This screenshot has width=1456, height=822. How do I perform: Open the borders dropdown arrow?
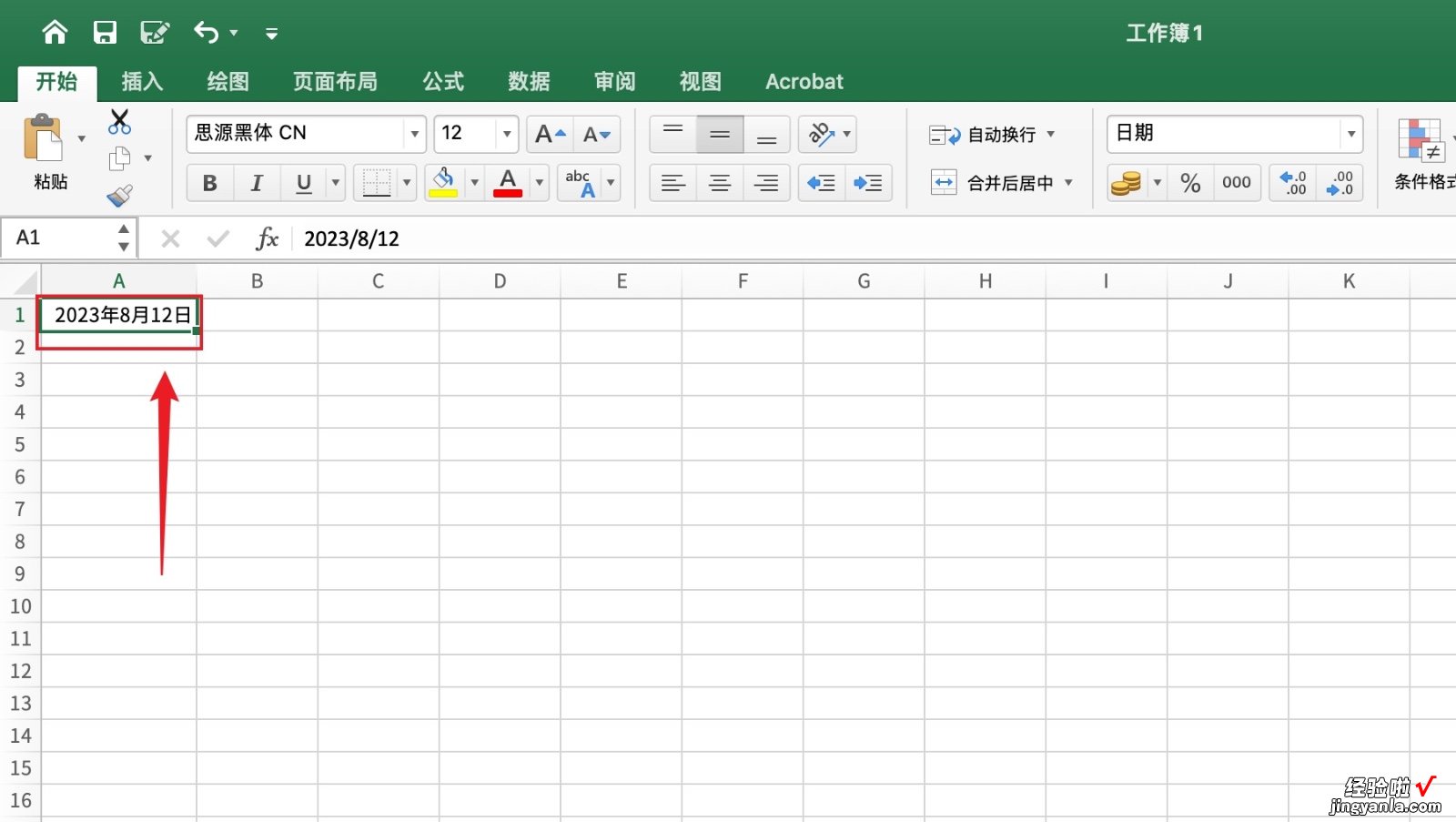click(407, 183)
